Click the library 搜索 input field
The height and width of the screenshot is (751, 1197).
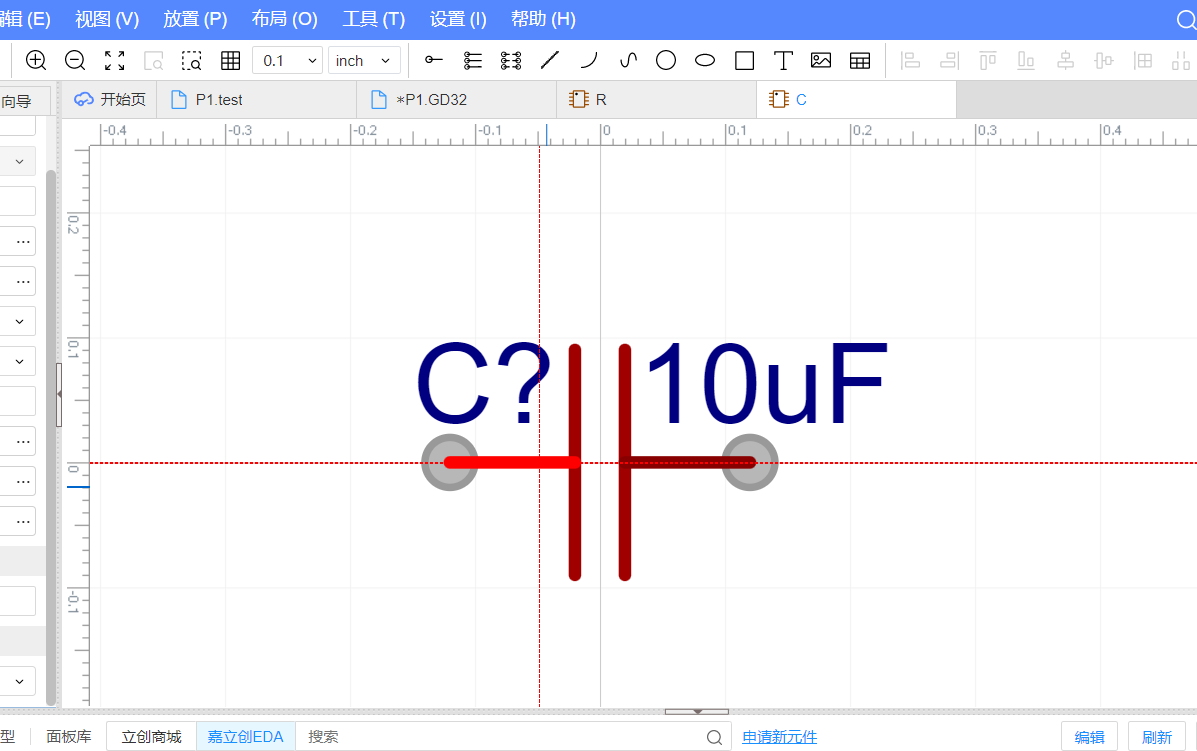500,737
